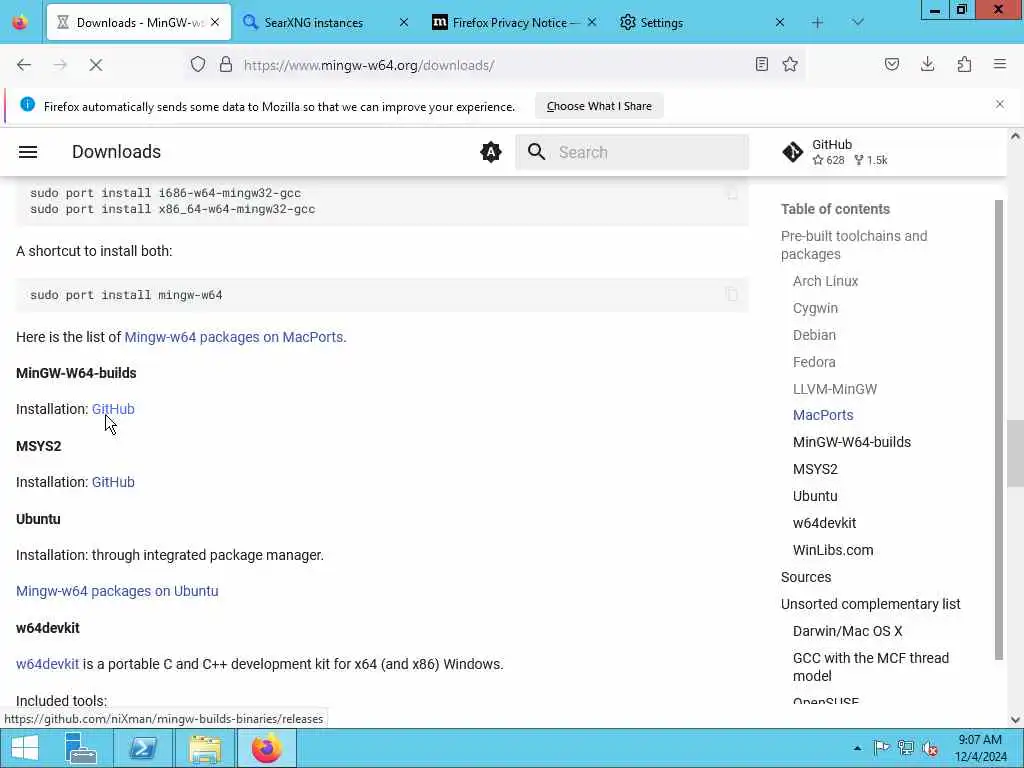Open Pre-built toolchains and packages contents entry
This screenshot has height=768, width=1024.
(x=854, y=245)
